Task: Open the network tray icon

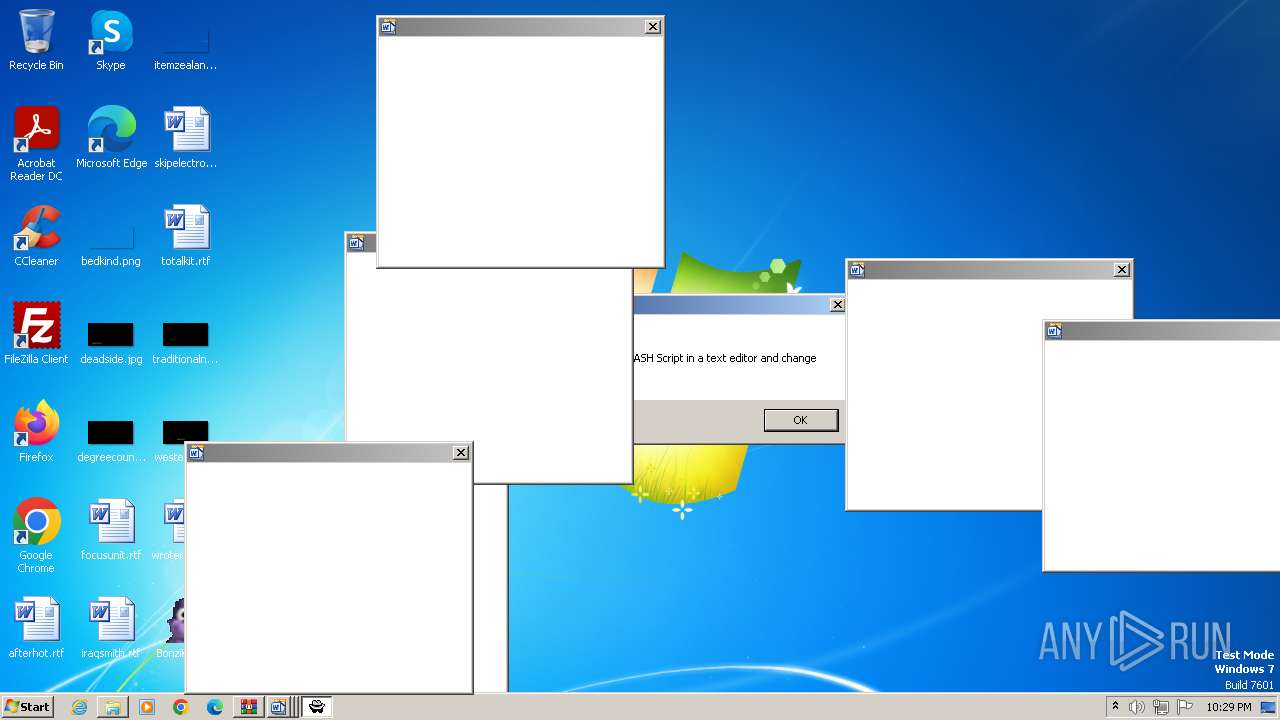Action: (1161, 707)
